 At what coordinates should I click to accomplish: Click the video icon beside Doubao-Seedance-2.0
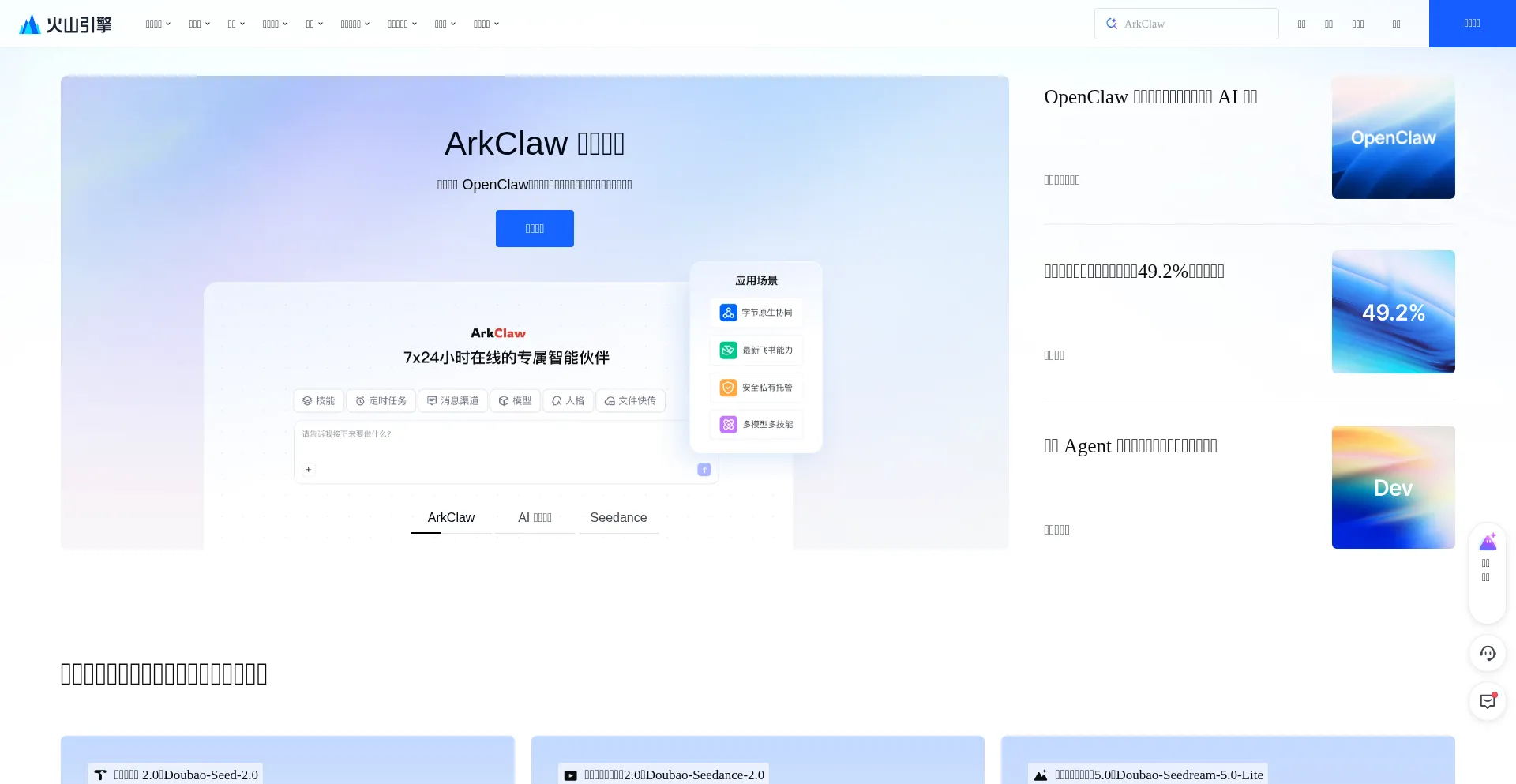571,775
